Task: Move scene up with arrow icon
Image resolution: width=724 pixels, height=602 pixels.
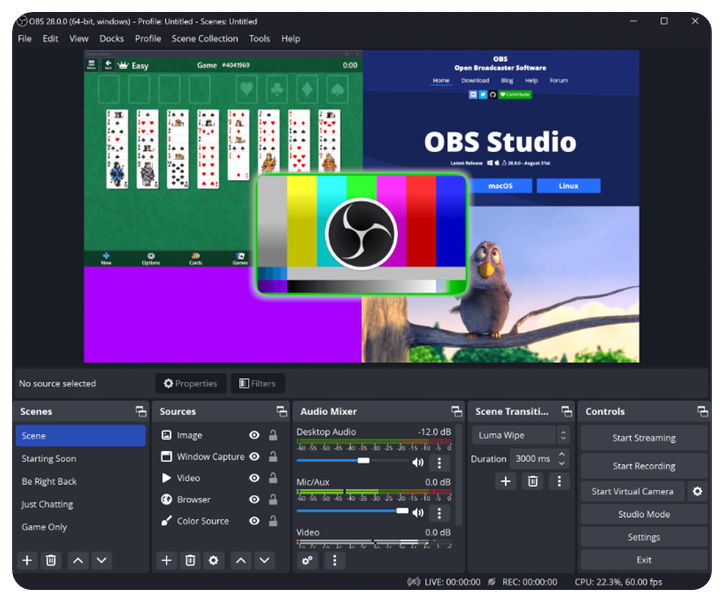Action: (78, 560)
